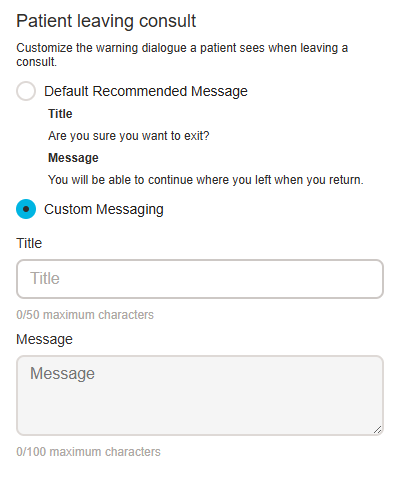Image resolution: width=399 pixels, height=478 pixels.
Task: Click the 'Custom Messaging' option label
Action: [104, 209]
